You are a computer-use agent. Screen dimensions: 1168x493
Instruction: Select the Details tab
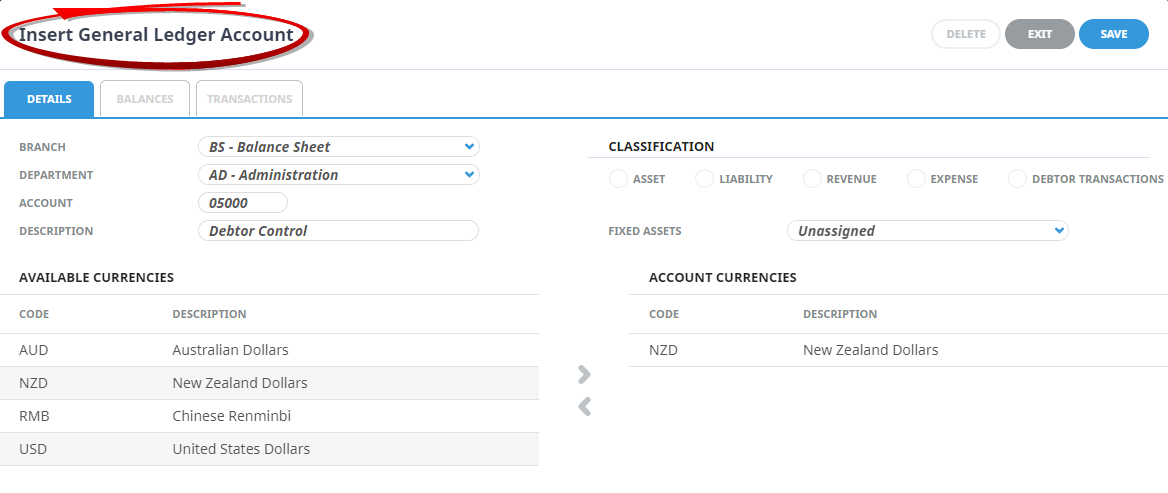[49, 99]
